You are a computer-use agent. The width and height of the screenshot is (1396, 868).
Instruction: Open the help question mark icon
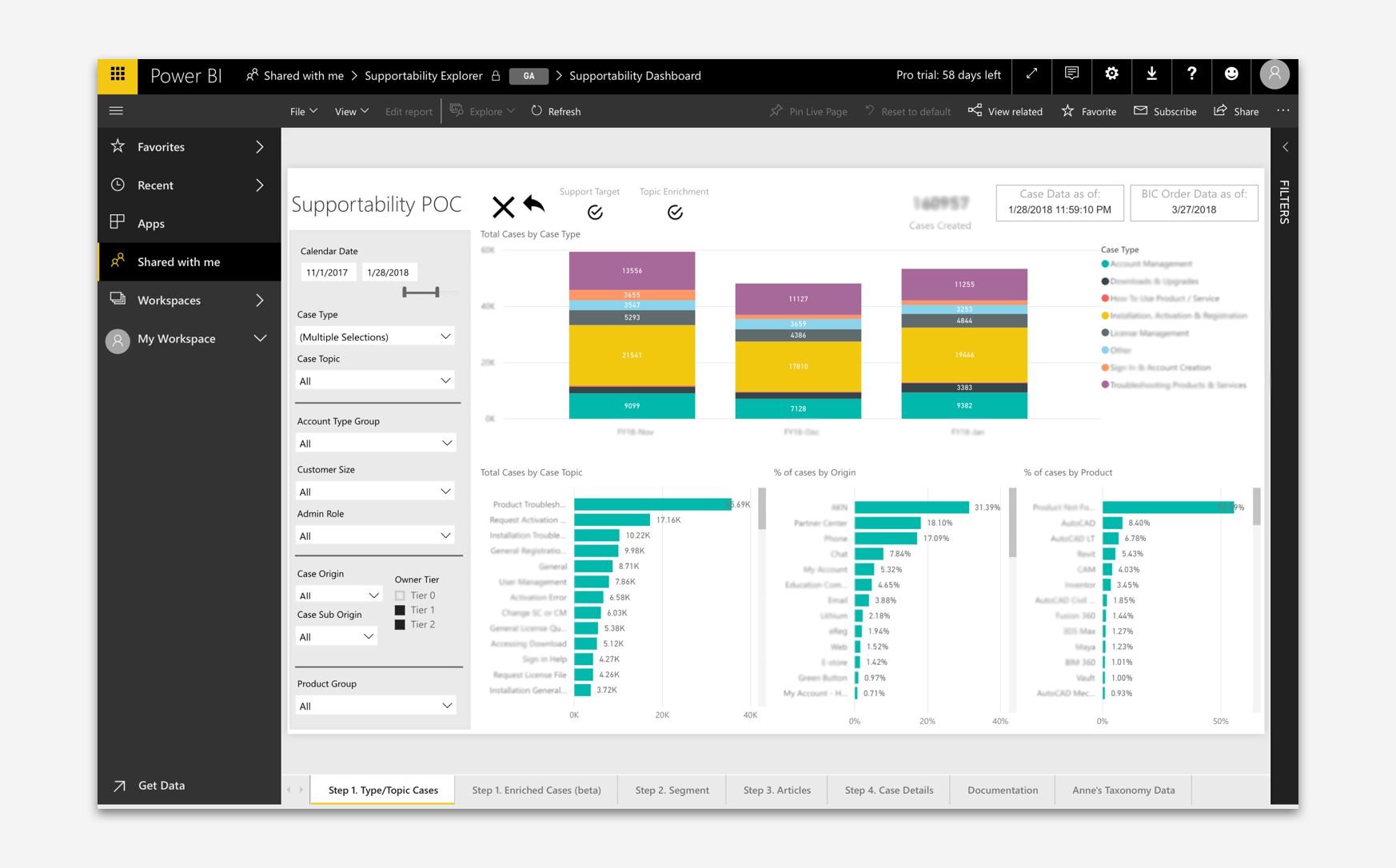click(1191, 74)
